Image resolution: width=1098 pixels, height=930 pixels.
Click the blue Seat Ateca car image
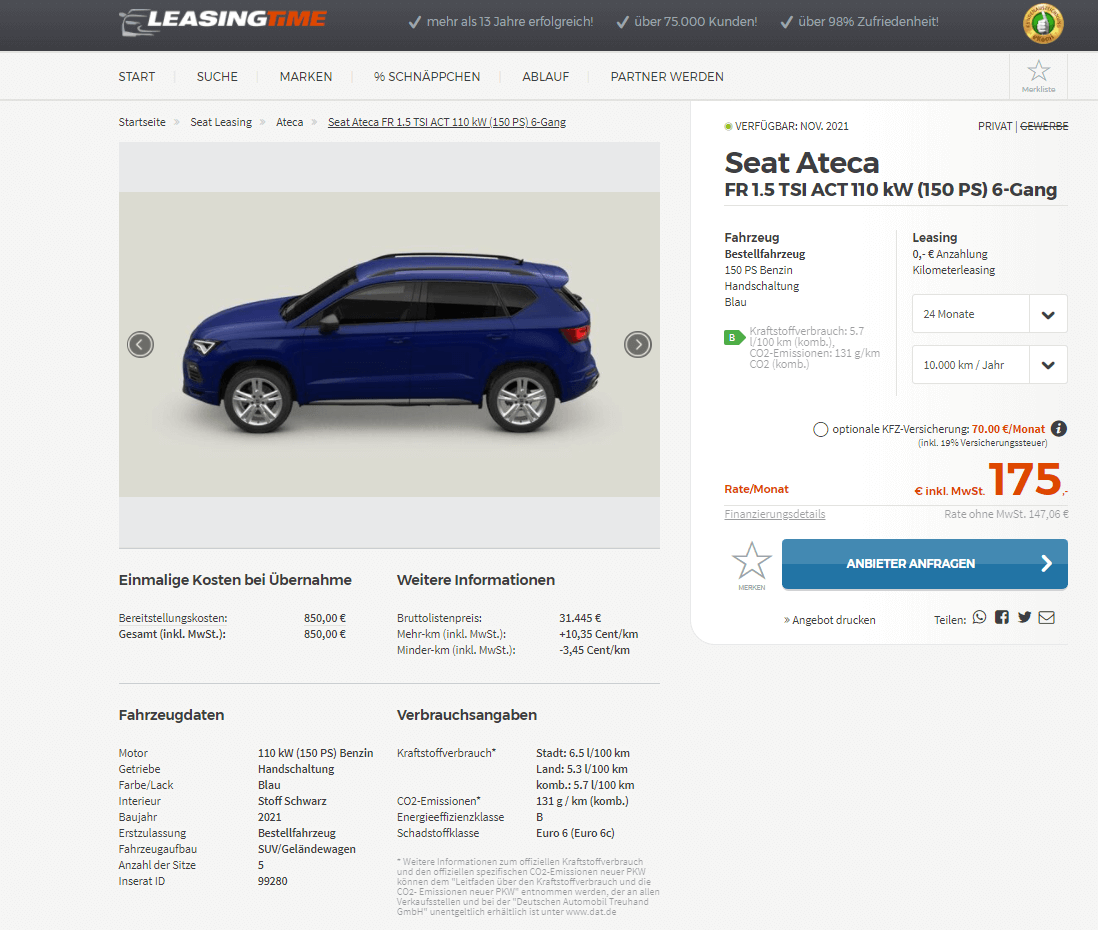[391, 343]
